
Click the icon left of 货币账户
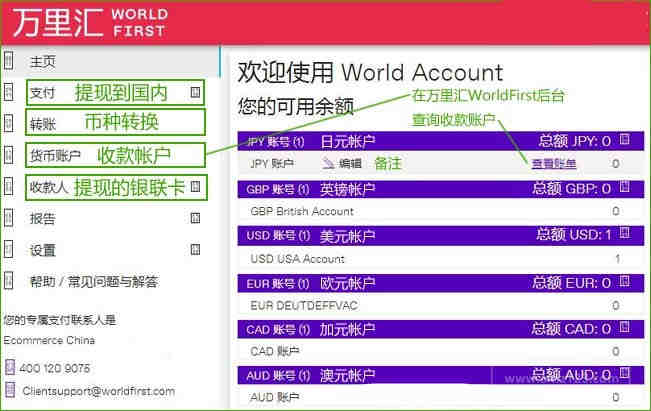9,155
